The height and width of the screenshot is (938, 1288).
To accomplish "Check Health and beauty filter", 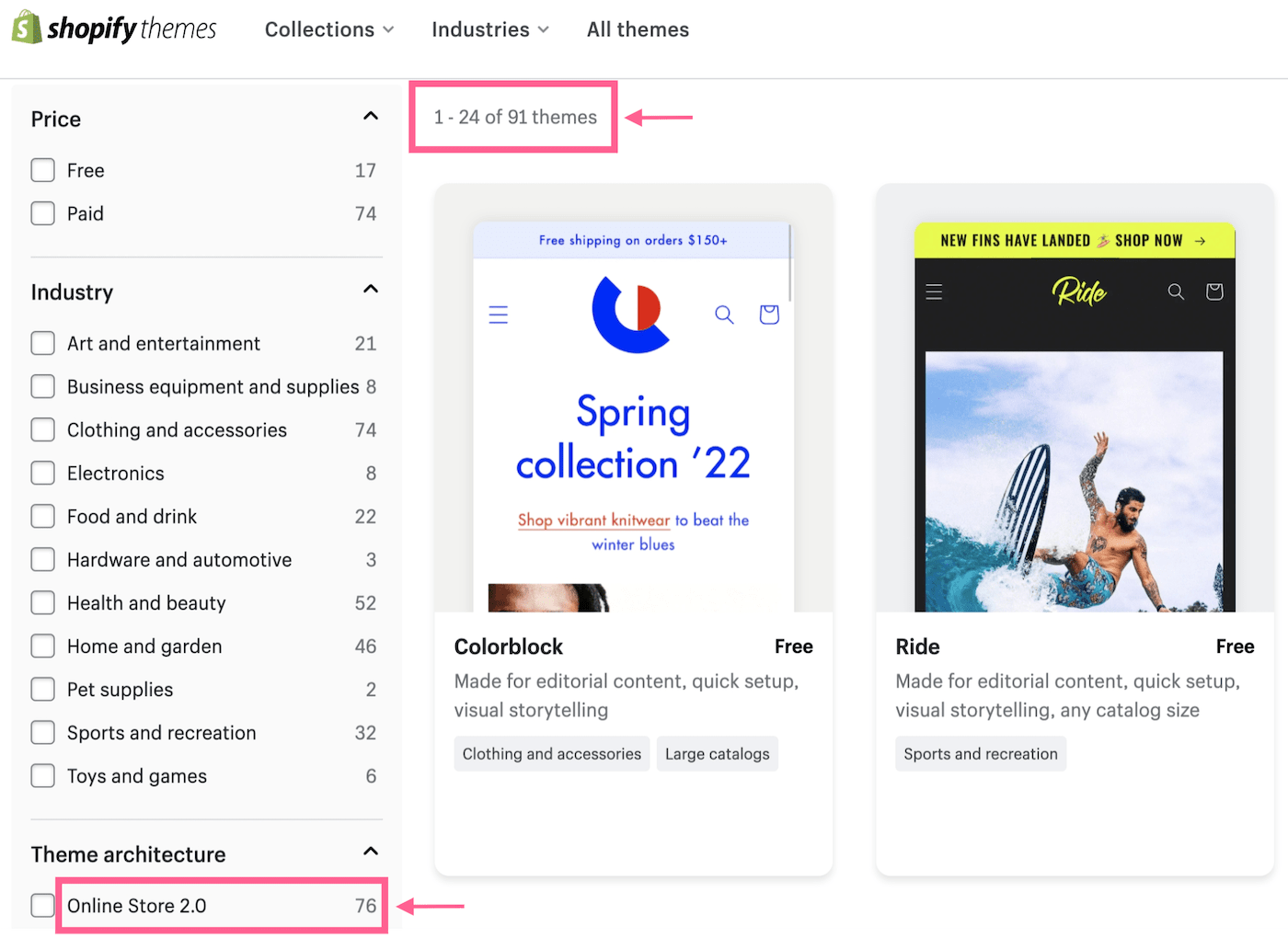I will 42,602.
